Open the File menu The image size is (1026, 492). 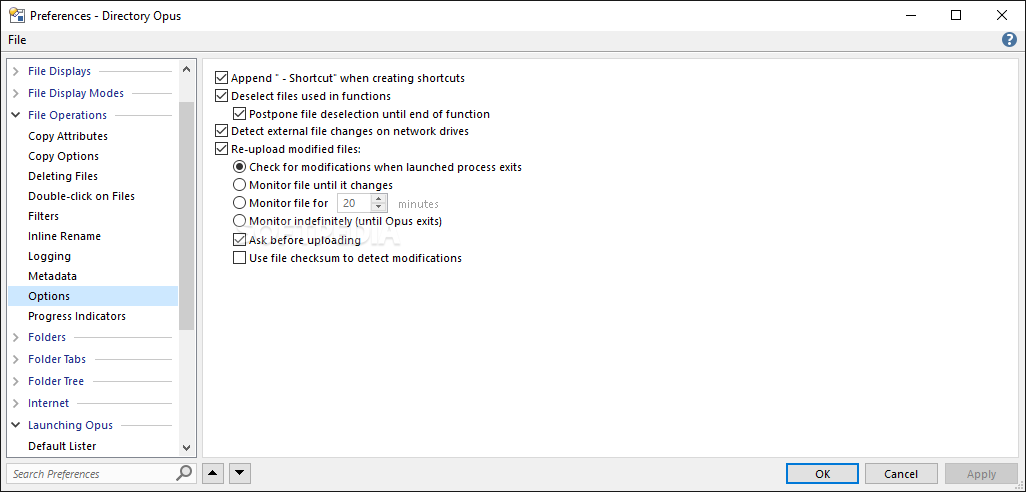coord(17,40)
